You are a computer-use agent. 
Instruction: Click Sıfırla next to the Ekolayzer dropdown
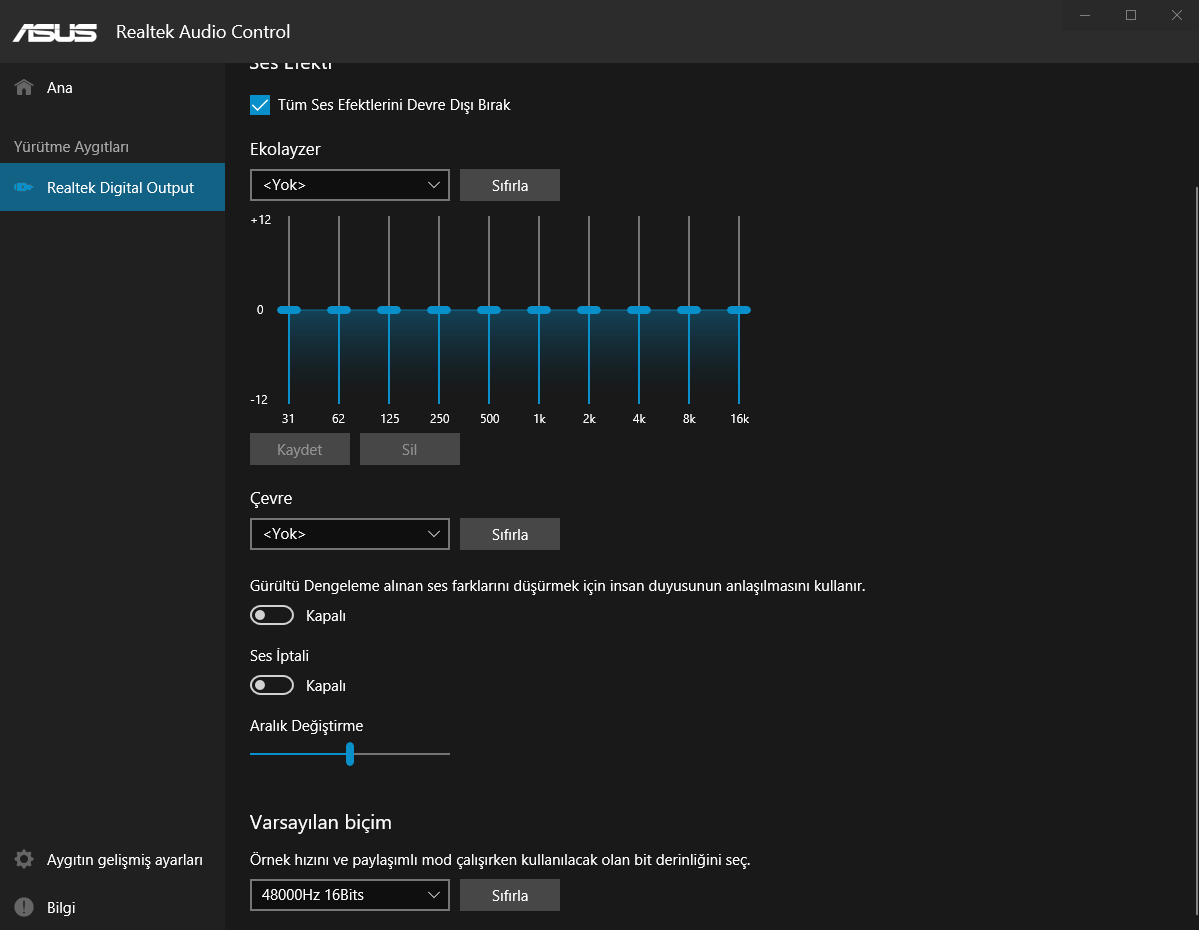tap(510, 185)
